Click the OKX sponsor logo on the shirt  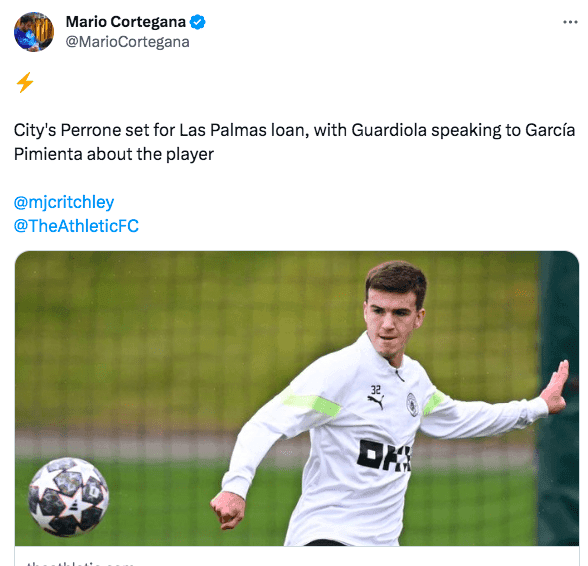tap(384, 455)
